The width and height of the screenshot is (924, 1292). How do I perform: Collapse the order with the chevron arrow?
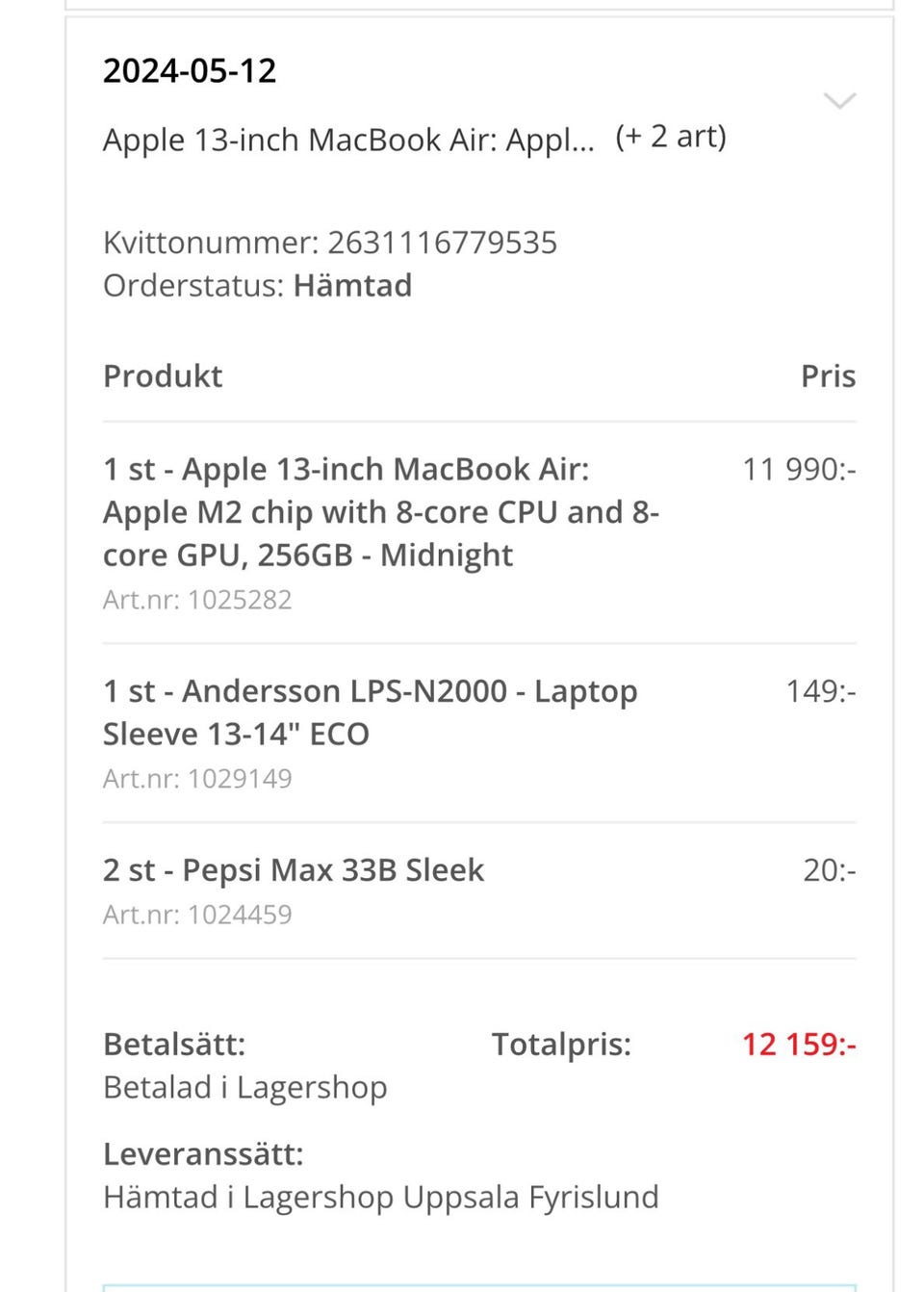839,101
